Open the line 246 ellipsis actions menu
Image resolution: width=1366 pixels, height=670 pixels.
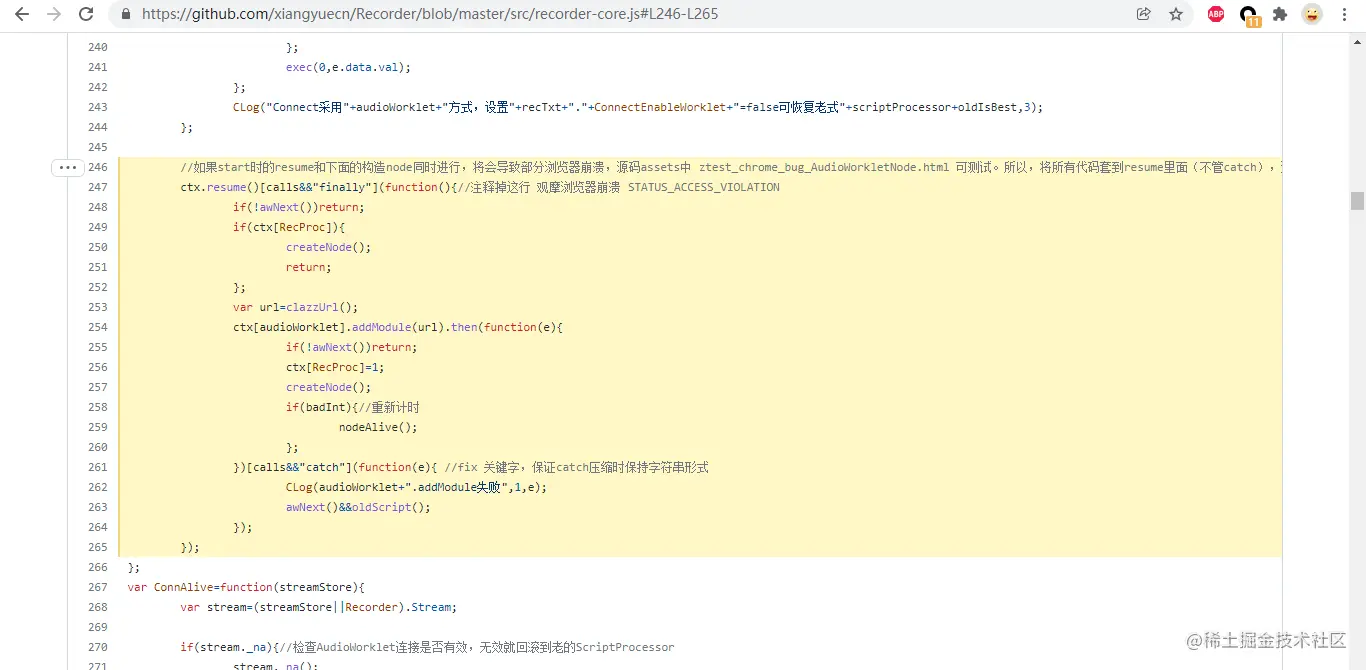(67, 167)
